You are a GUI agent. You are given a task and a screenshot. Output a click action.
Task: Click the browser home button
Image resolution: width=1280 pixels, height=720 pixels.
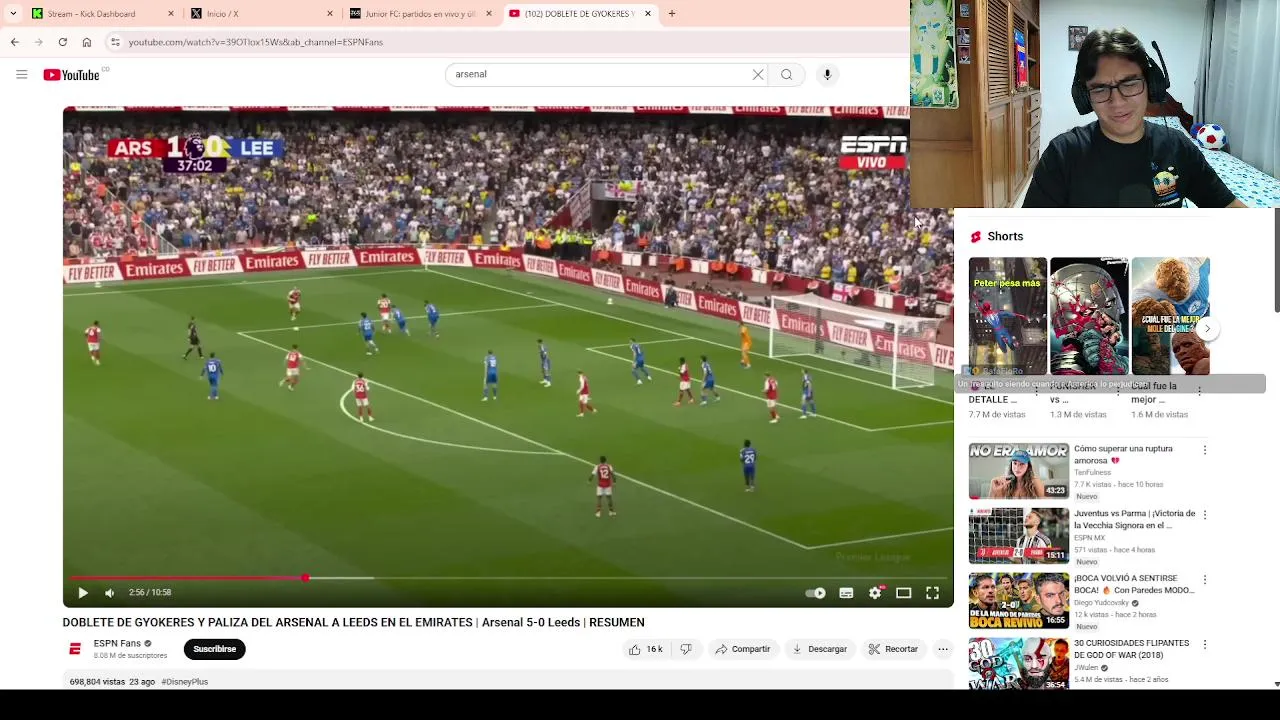87,42
